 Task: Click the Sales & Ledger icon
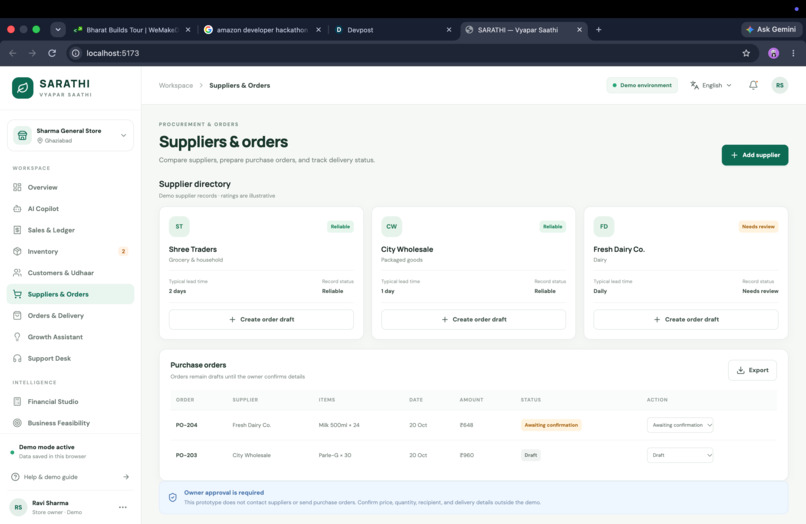17,230
